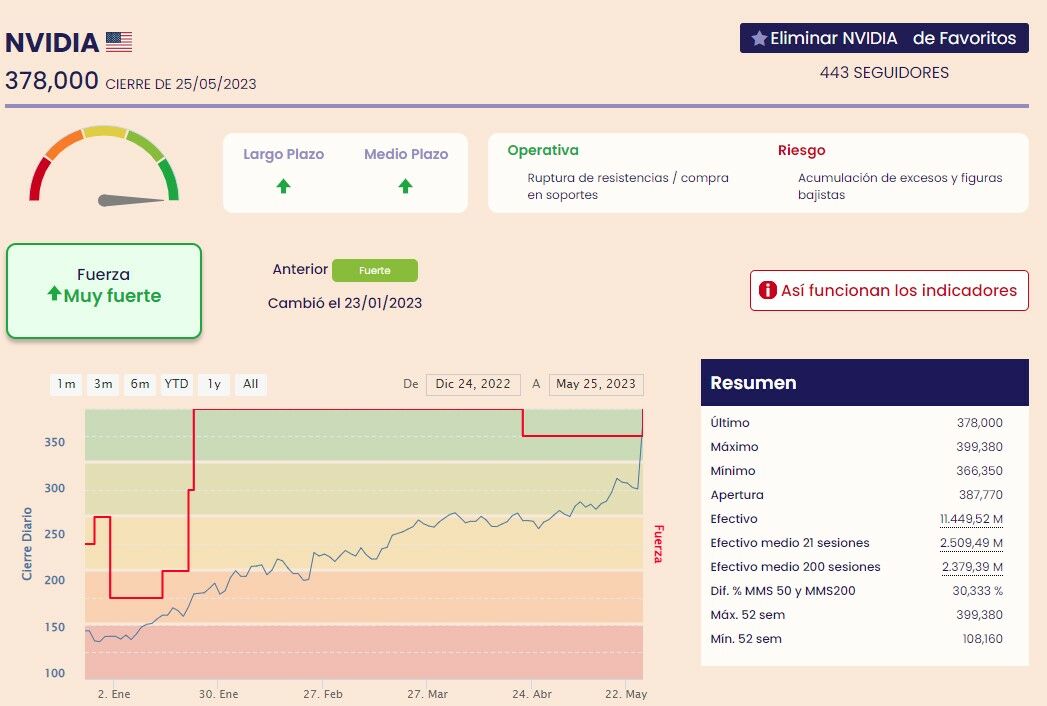The width and height of the screenshot is (1047, 706).
Task: Click the star icon in favorites button
Action: [759, 38]
